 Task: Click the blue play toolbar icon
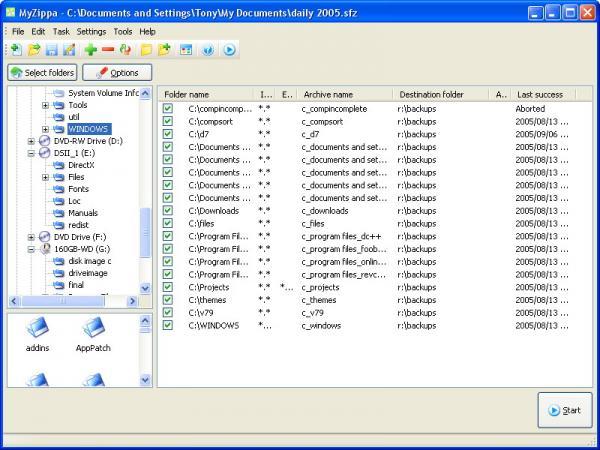coord(229,49)
